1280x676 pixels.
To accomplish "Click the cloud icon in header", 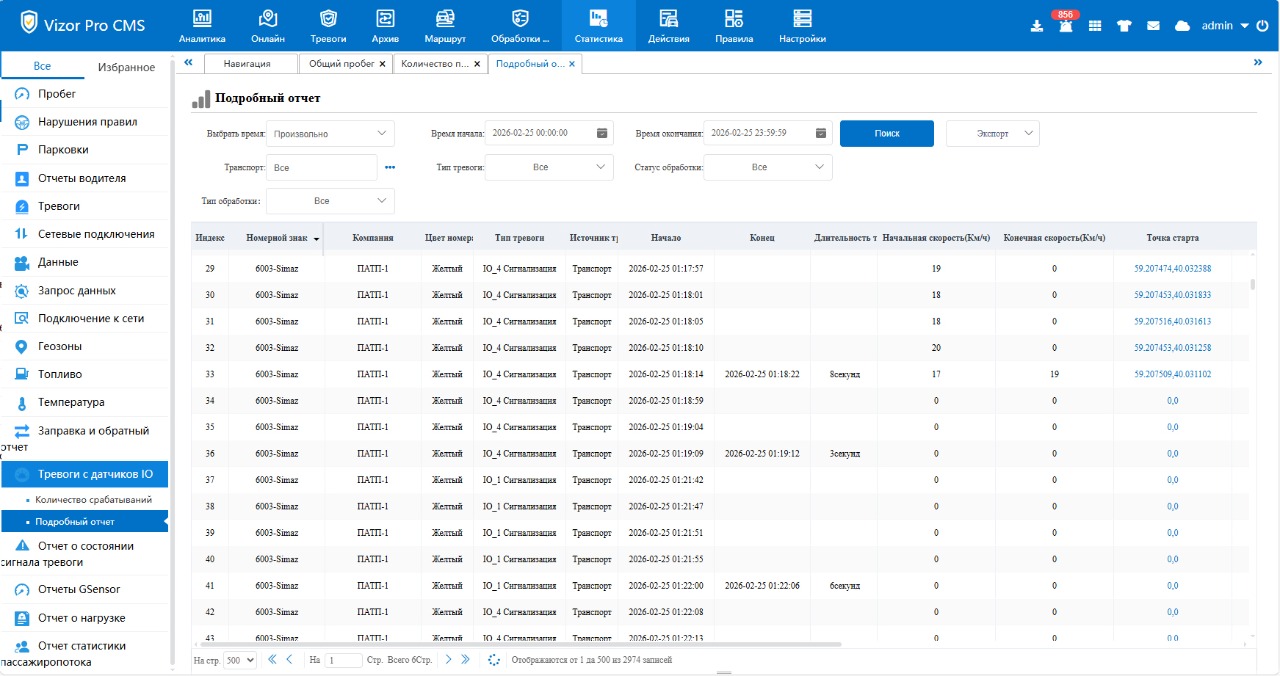I will click(x=1182, y=26).
